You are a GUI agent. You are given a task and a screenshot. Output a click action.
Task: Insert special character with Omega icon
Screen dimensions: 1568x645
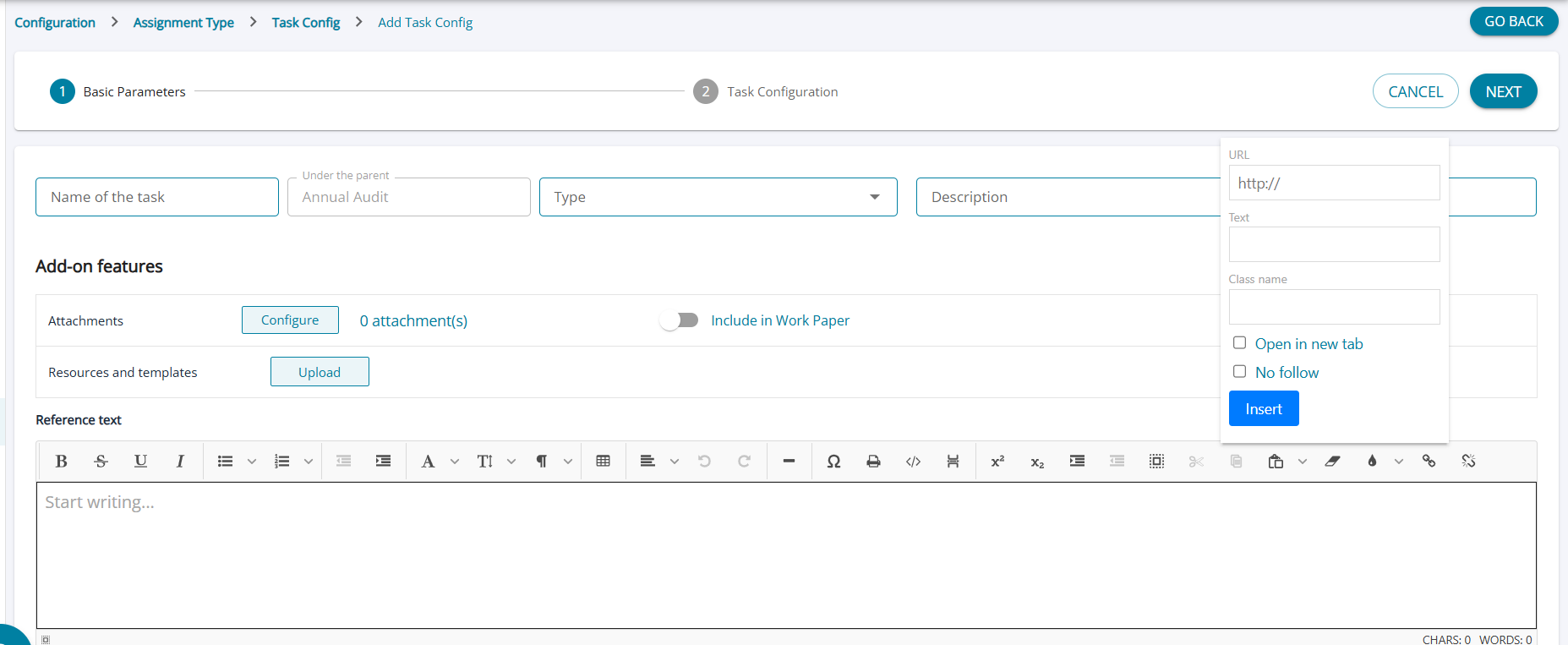coord(833,461)
